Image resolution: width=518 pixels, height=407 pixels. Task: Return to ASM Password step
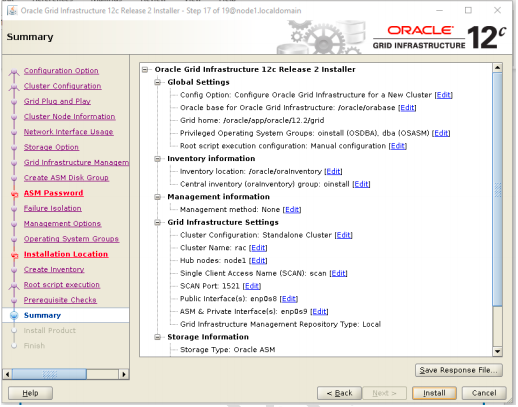pyautogui.click(x=53, y=193)
